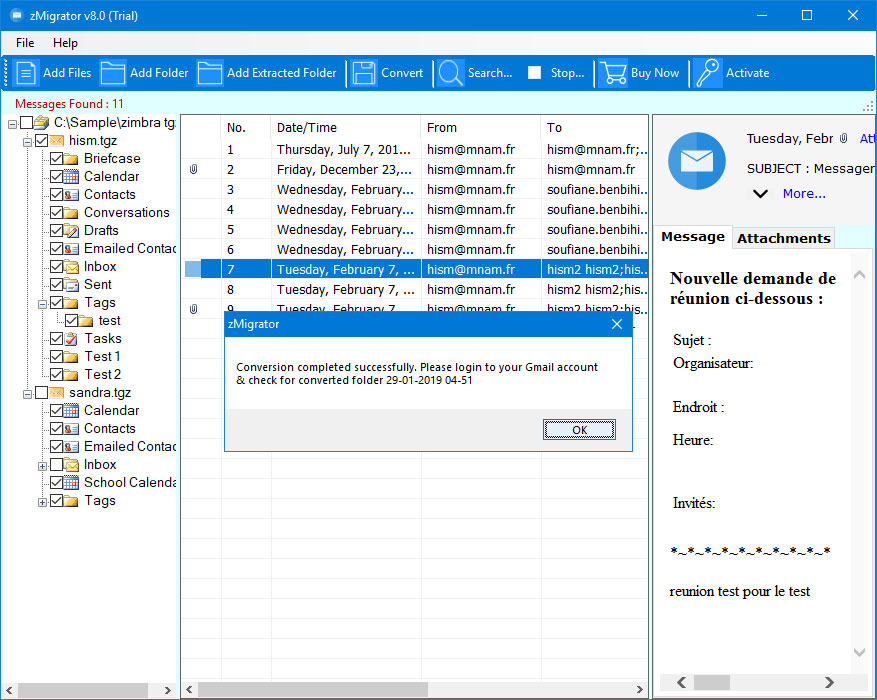Sort messages by the Date/Time column header

[346, 127]
